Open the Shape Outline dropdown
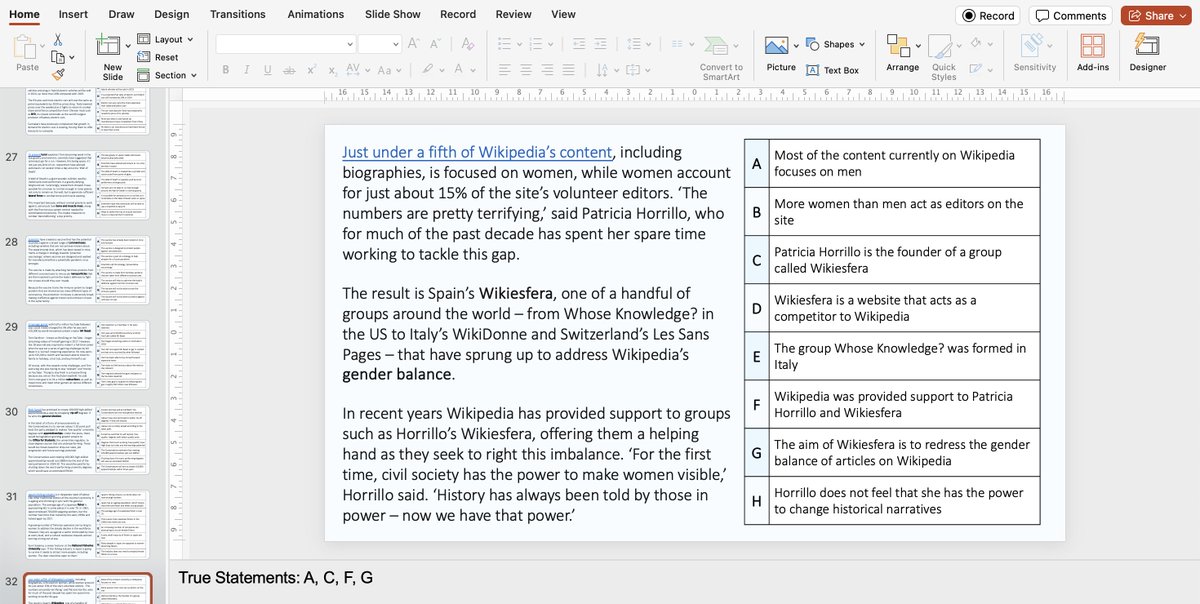Image resolution: width=1200 pixels, height=604 pixels. click(988, 70)
